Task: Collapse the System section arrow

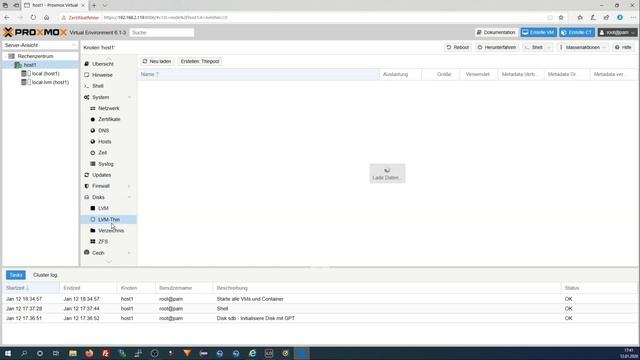Action: coord(129,97)
